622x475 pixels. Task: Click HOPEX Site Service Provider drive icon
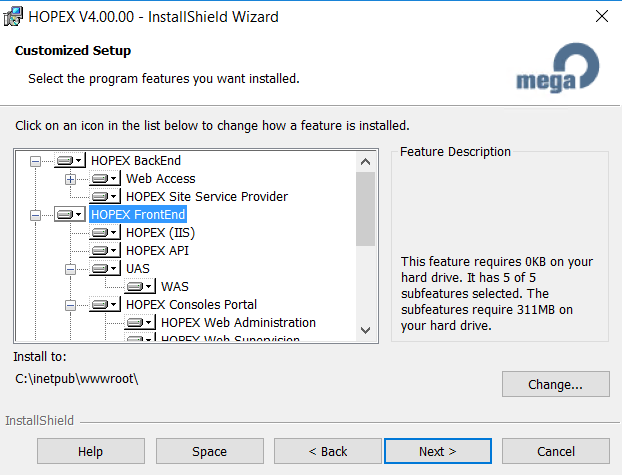pyautogui.click(x=104, y=196)
